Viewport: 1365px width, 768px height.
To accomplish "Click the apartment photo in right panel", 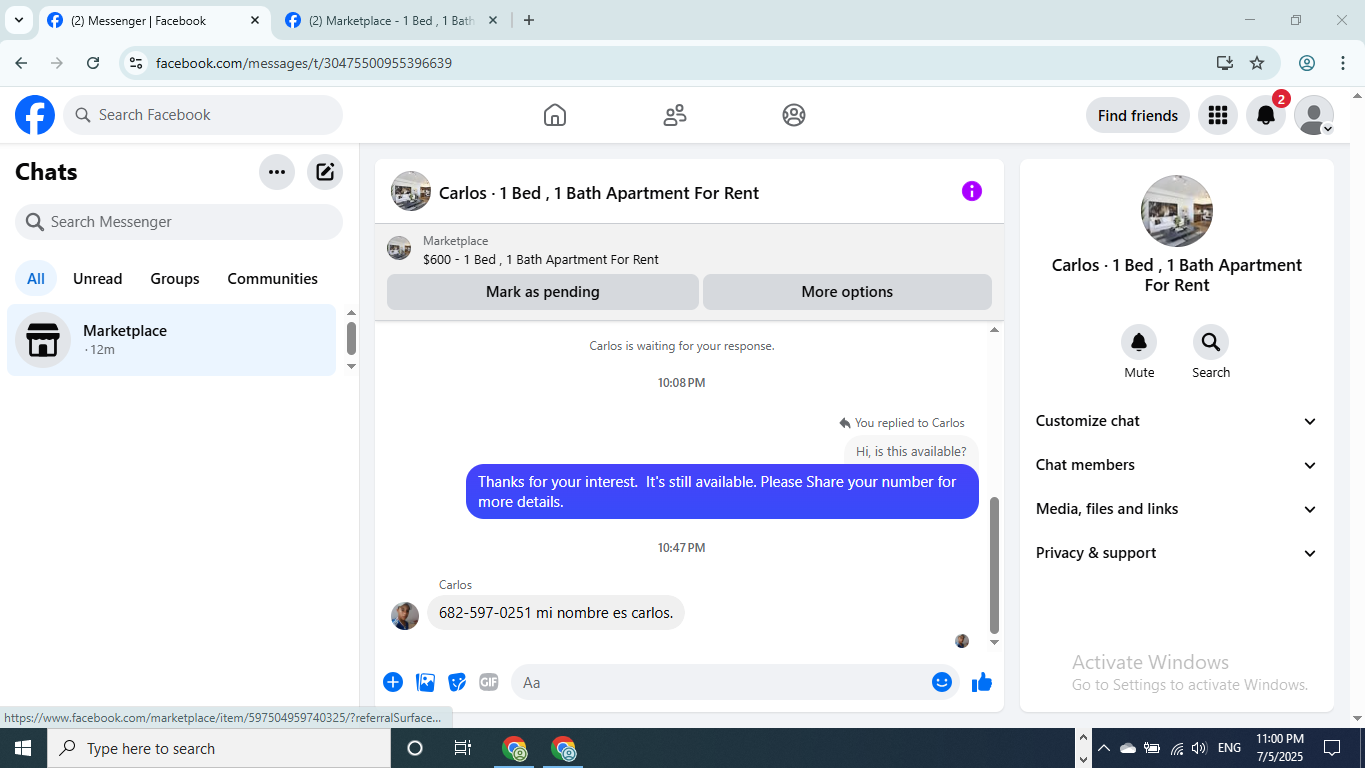I will pyautogui.click(x=1177, y=211).
